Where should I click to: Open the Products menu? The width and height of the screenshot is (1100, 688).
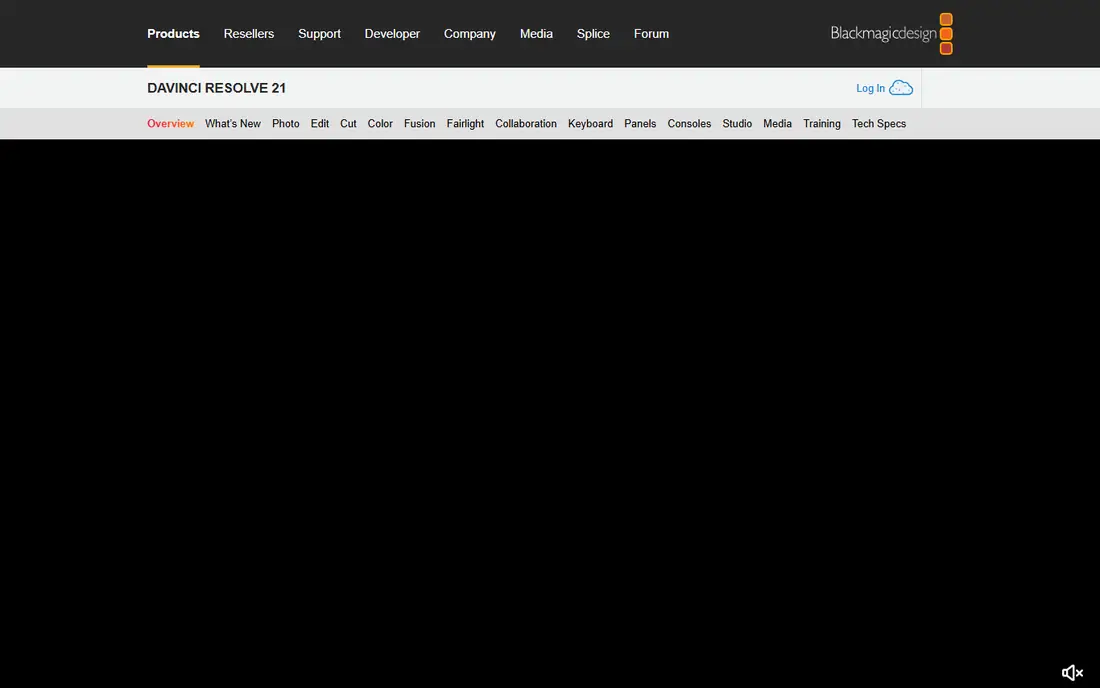point(173,34)
